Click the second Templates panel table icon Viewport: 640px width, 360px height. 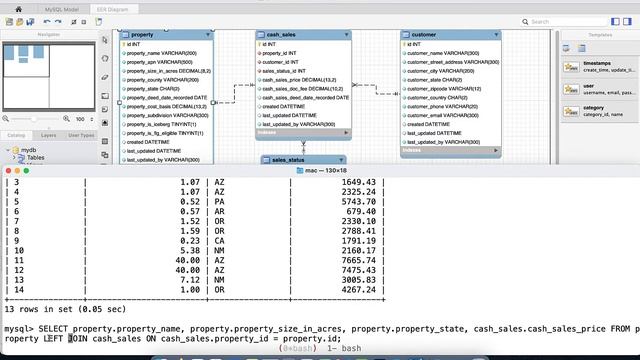(x=582, y=48)
